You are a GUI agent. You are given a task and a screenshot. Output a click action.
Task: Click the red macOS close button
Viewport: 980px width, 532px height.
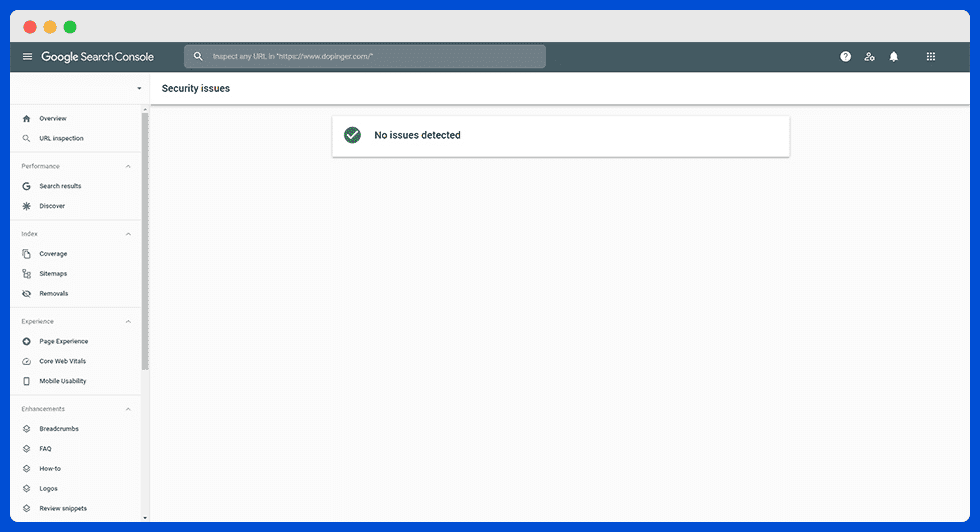coord(30,27)
